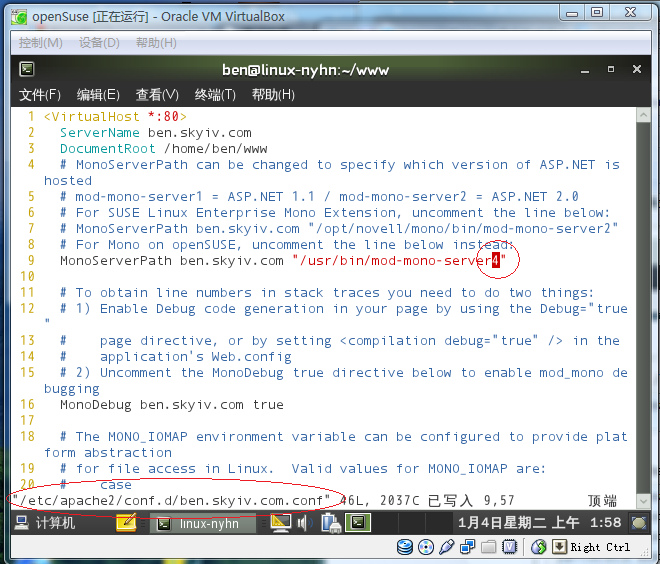Open the VirtualBox 帮助(H) menu

coord(156,43)
